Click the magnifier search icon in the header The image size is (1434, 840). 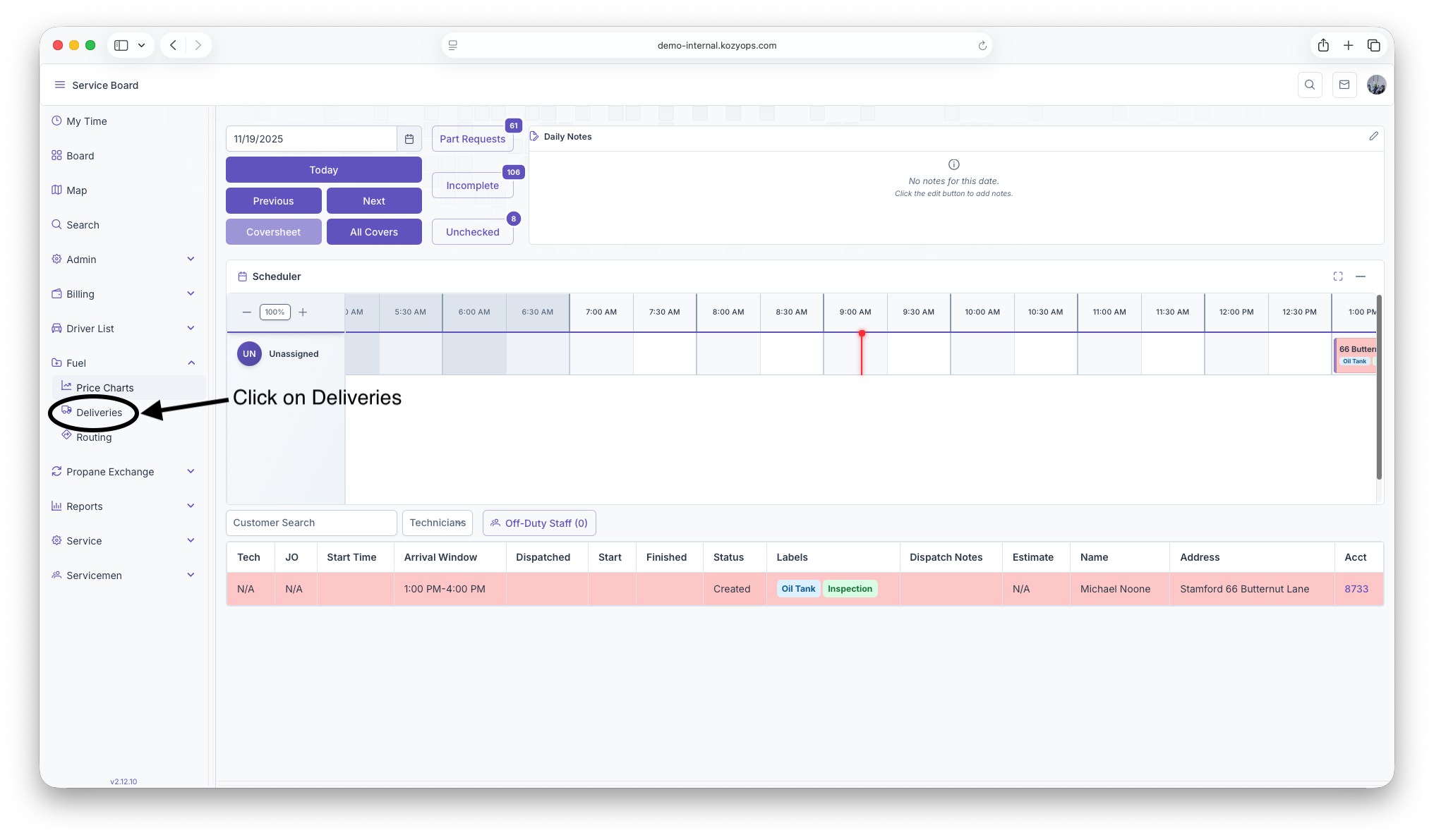1310,85
